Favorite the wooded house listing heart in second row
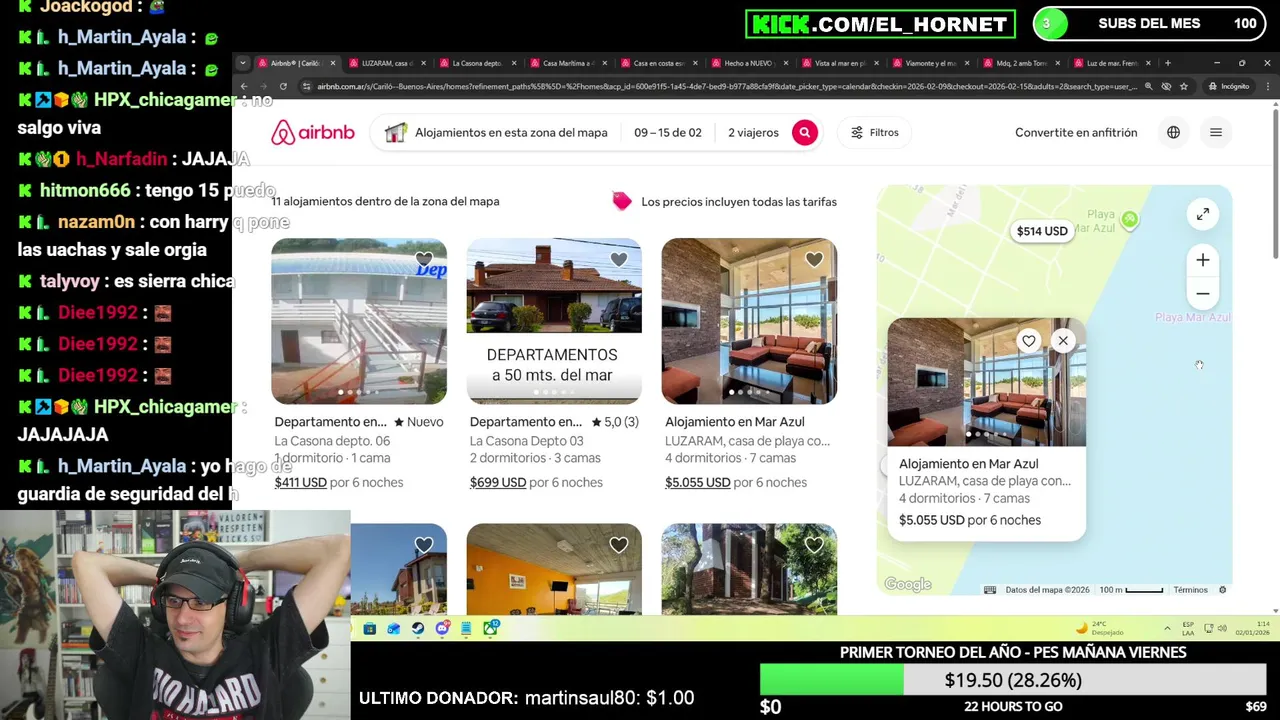The height and width of the screenshot is (720, 1280). pos(814,545)
